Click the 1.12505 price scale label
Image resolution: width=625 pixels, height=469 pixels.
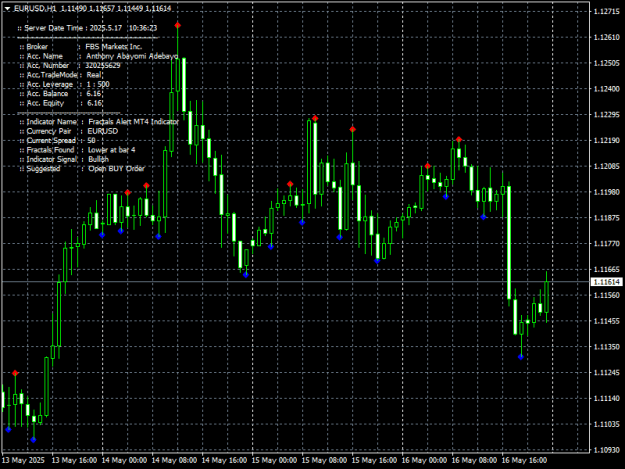pyautogui.click(x=607, y=63)
